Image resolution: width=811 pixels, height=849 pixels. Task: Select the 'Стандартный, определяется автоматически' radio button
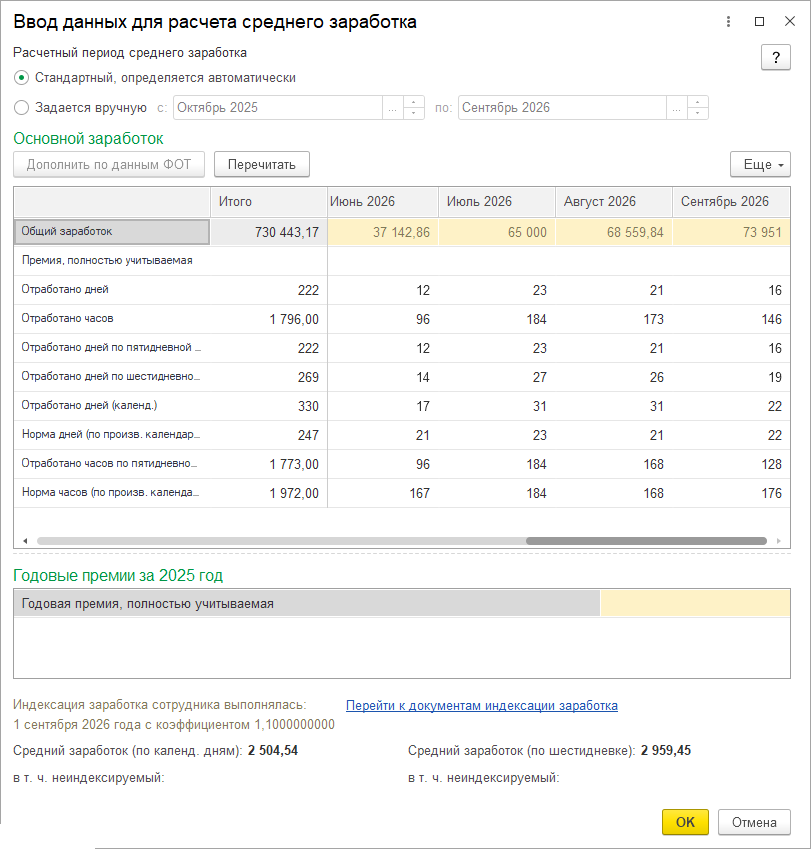pyautogui.click(x=21, y=78)
